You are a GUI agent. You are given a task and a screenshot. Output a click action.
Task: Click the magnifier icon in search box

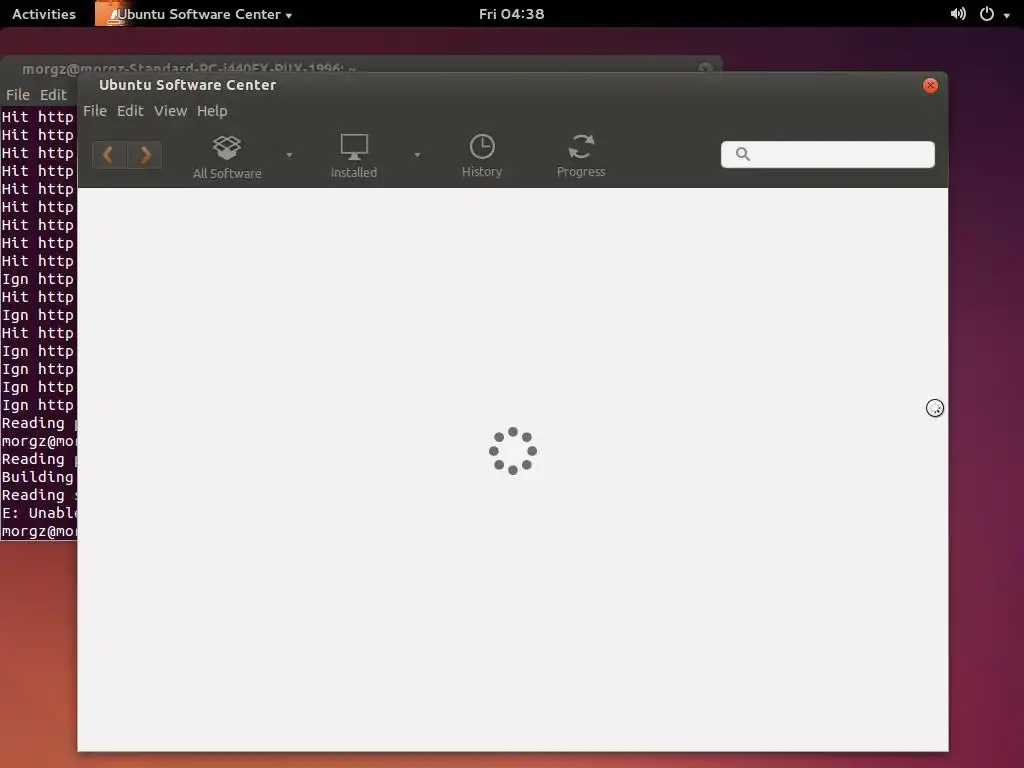pos(743,154)
